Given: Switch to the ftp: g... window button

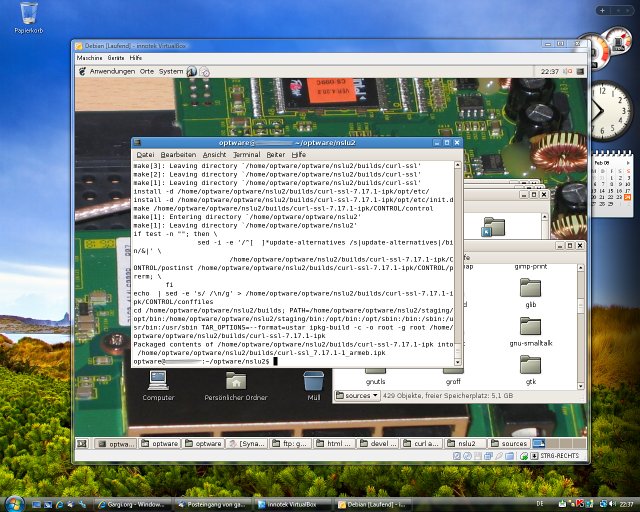Looking at the screenshot, I should 291,443.
